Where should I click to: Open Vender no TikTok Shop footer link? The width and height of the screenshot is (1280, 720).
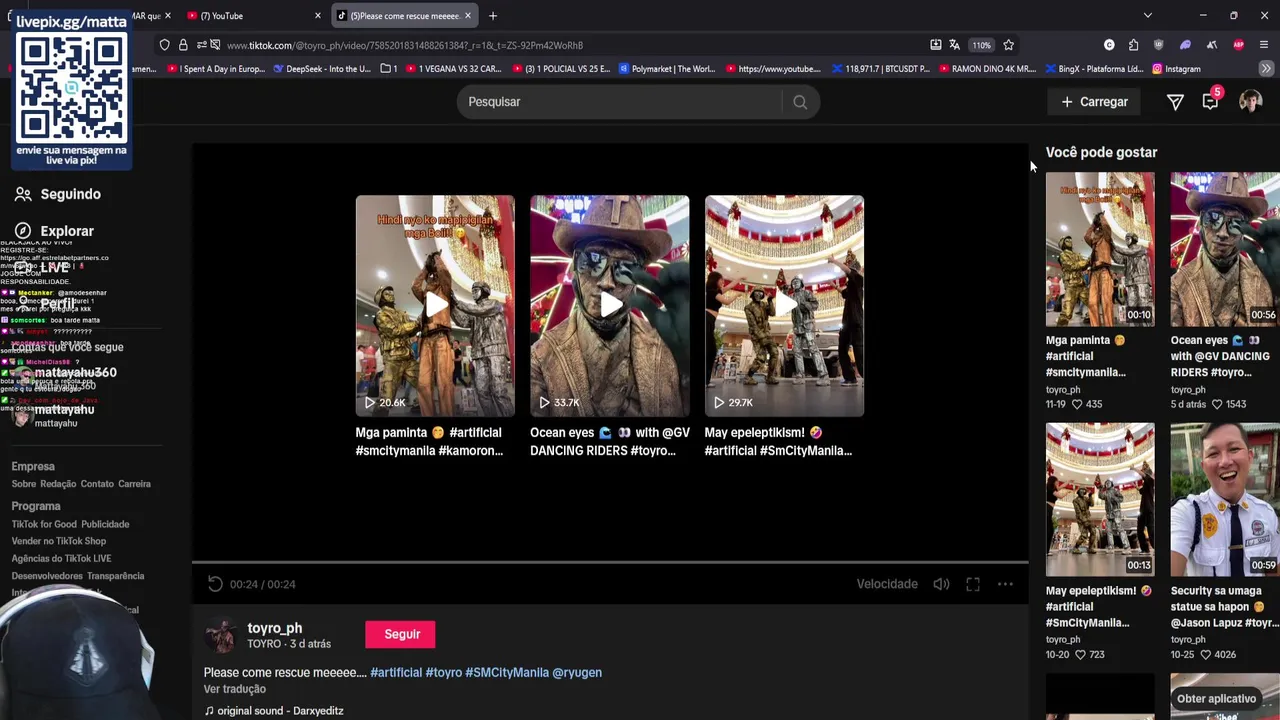click(x=58, y=541)
